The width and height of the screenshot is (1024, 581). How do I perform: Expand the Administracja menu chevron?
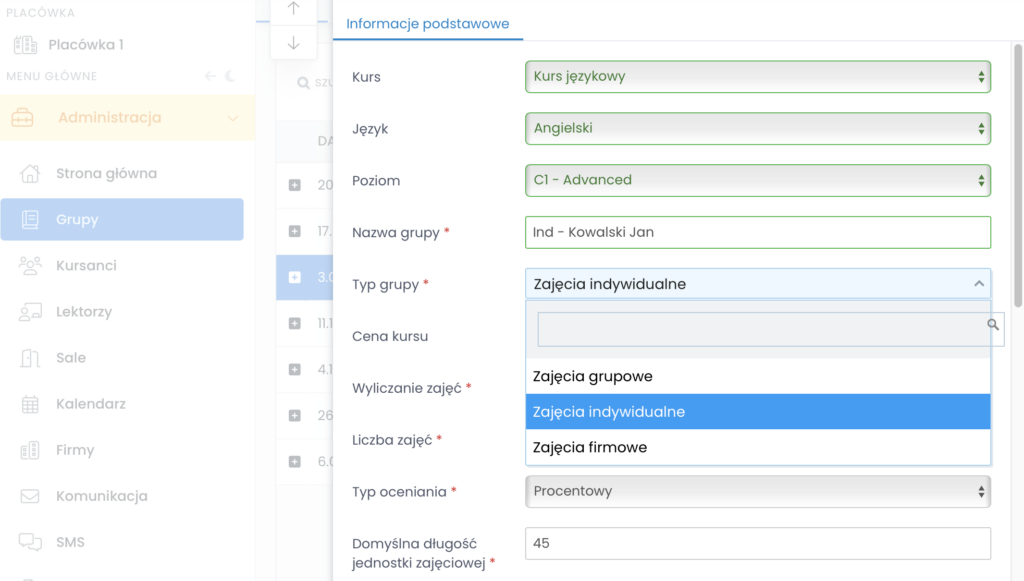(x=232, y=118)
